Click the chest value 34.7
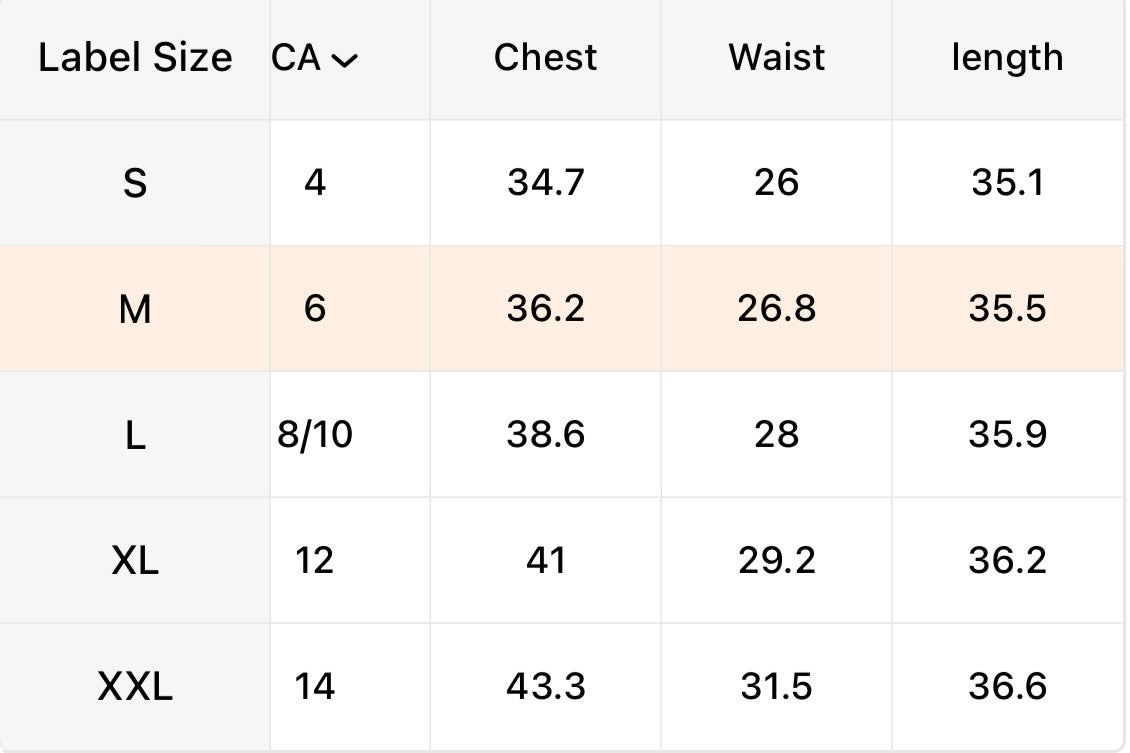Screen dimensions: 1130x753 pyautogui.click(x=545, y=183)
